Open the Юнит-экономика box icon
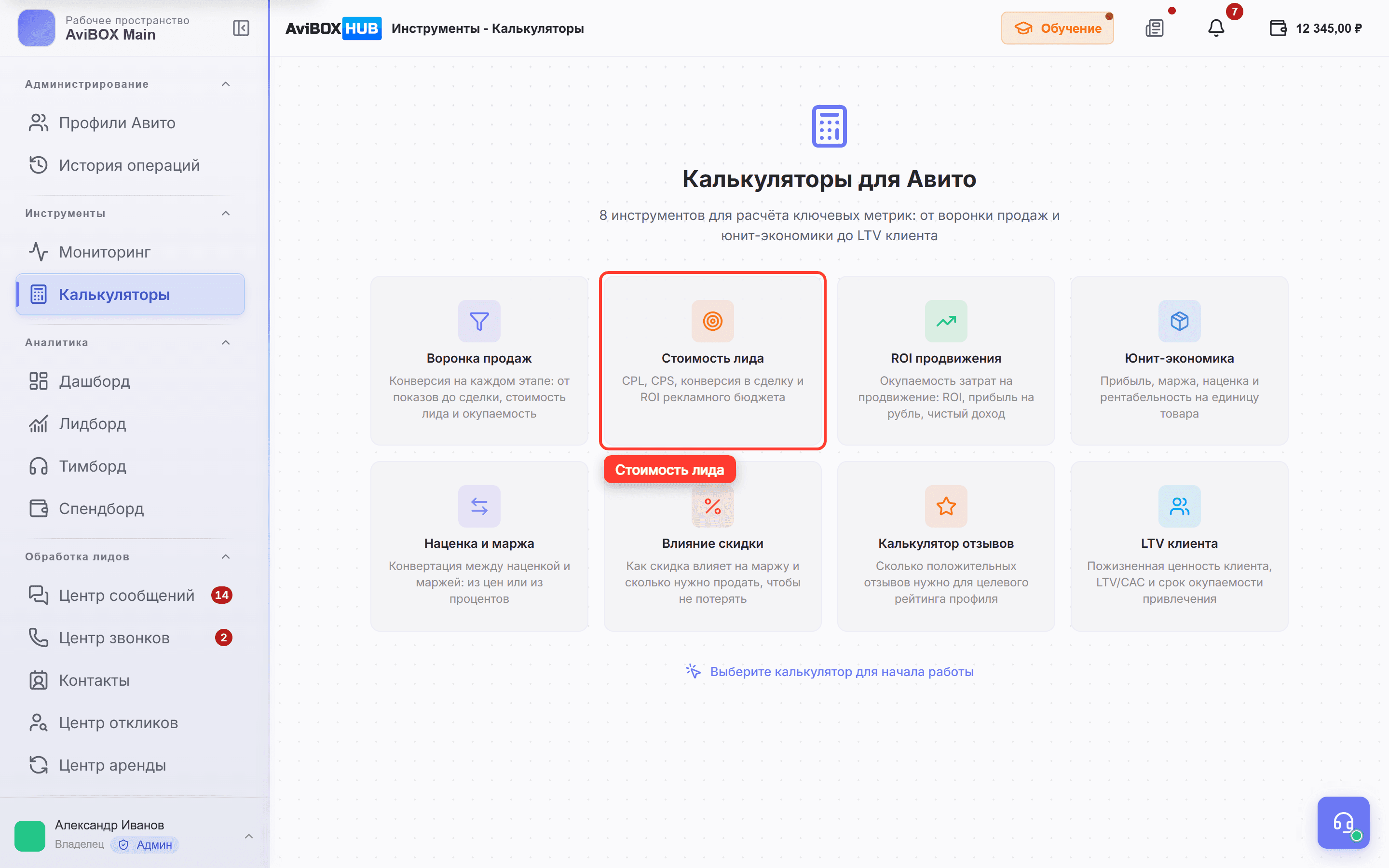Image resolution: width=1389 pixels, height=868 pixels. coord(1180,321)
